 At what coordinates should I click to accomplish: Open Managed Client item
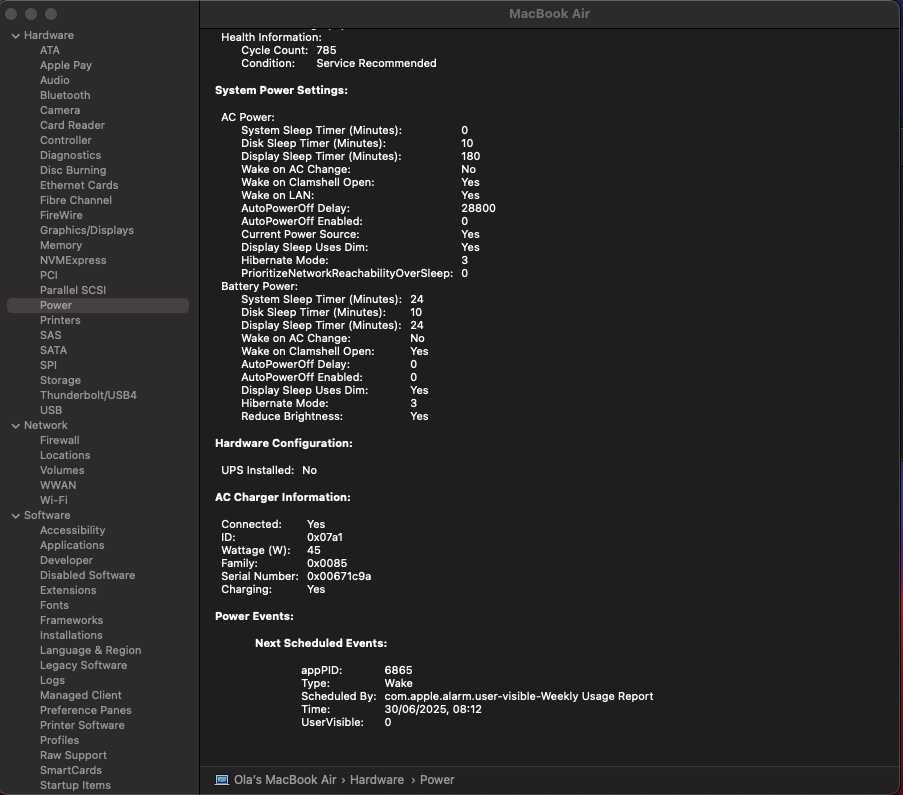click(81, 695)
